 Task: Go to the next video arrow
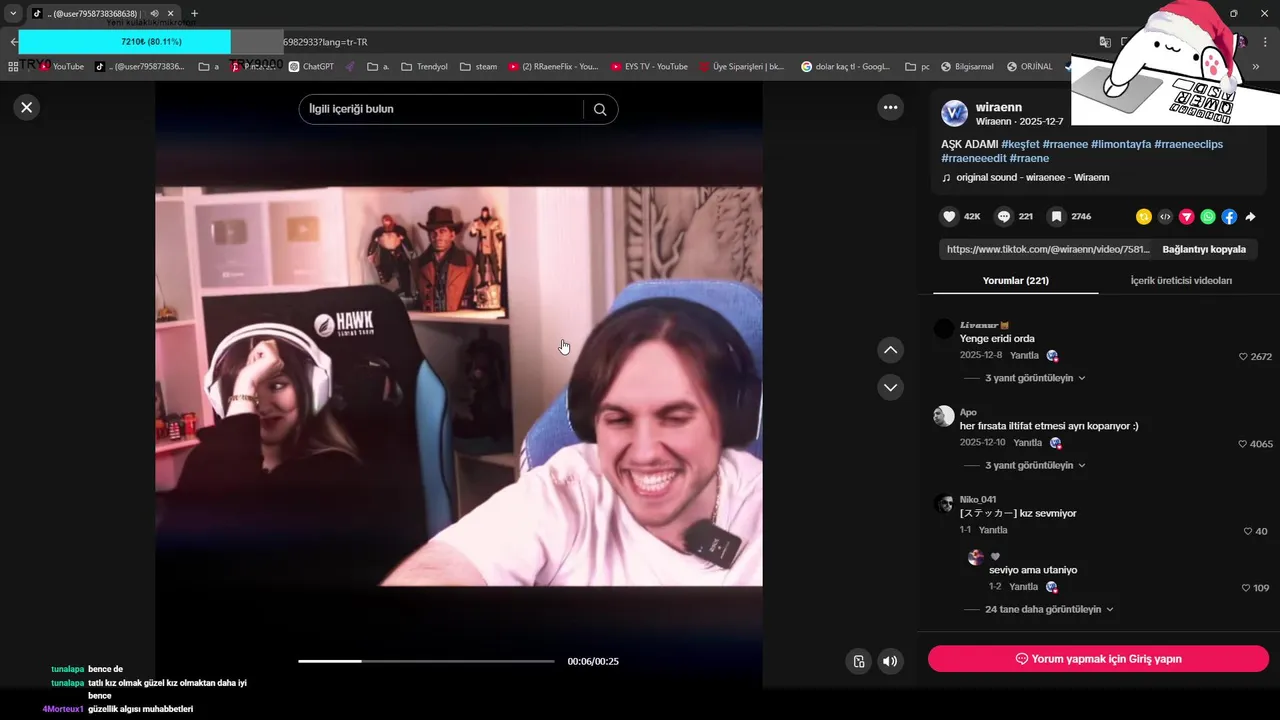(x=890, y=387)
